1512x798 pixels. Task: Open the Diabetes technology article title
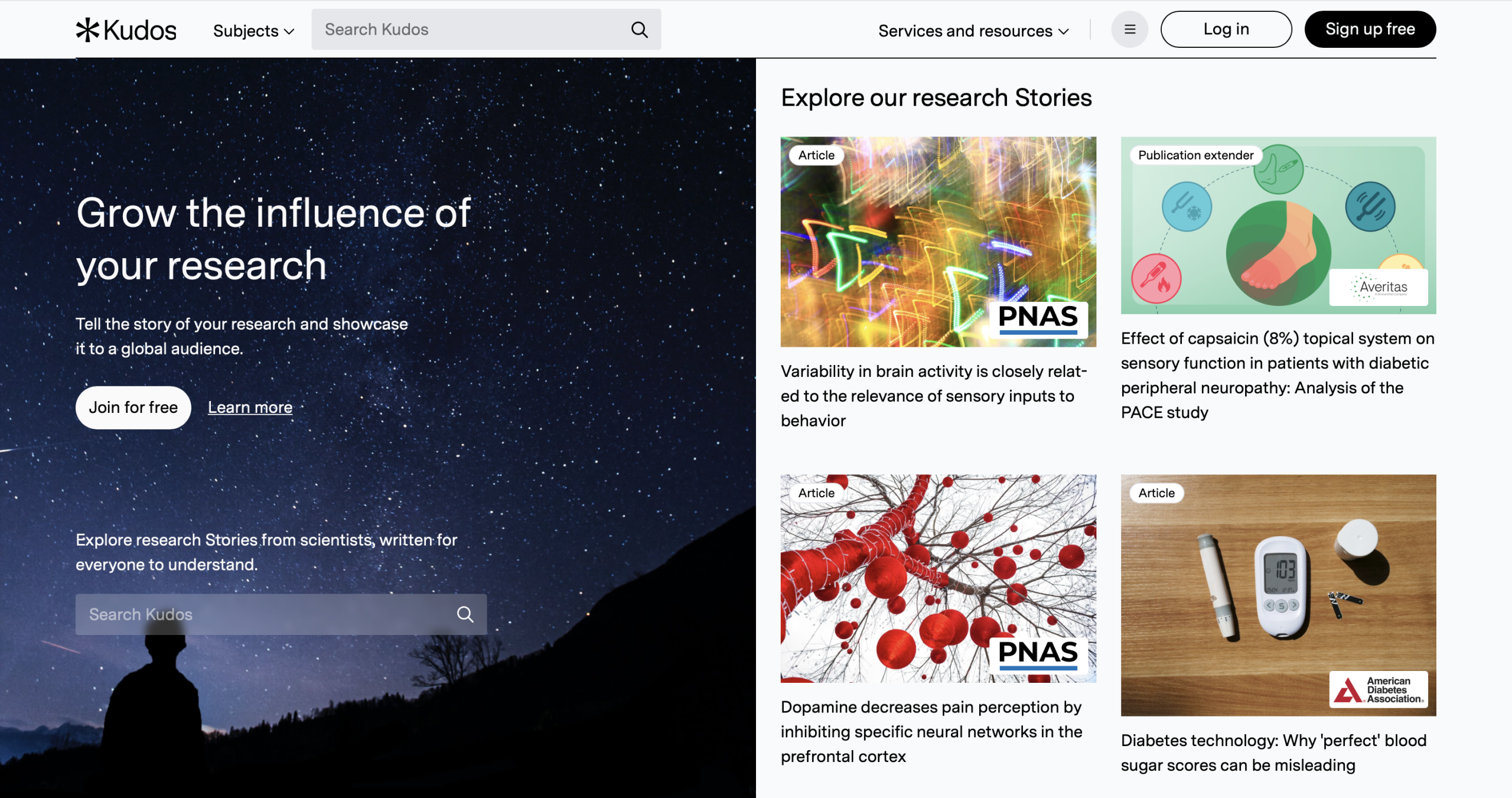point(1274,753)
